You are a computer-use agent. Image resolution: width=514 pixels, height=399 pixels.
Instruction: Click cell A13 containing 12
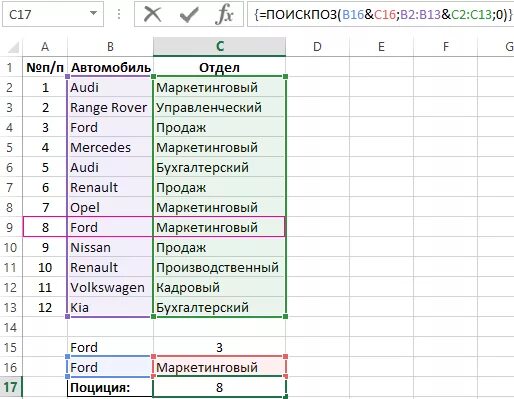(x=45, y=307)
